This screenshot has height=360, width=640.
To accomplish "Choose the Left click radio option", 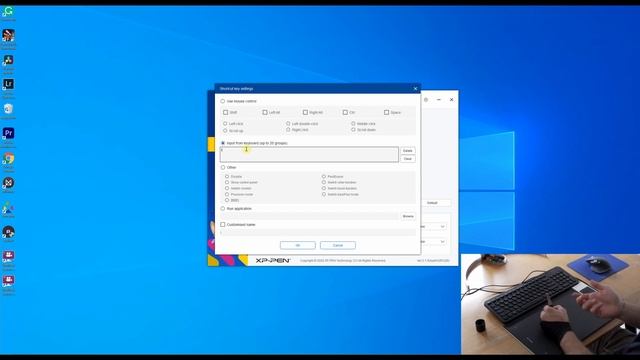I will click(x=225, y=123).
